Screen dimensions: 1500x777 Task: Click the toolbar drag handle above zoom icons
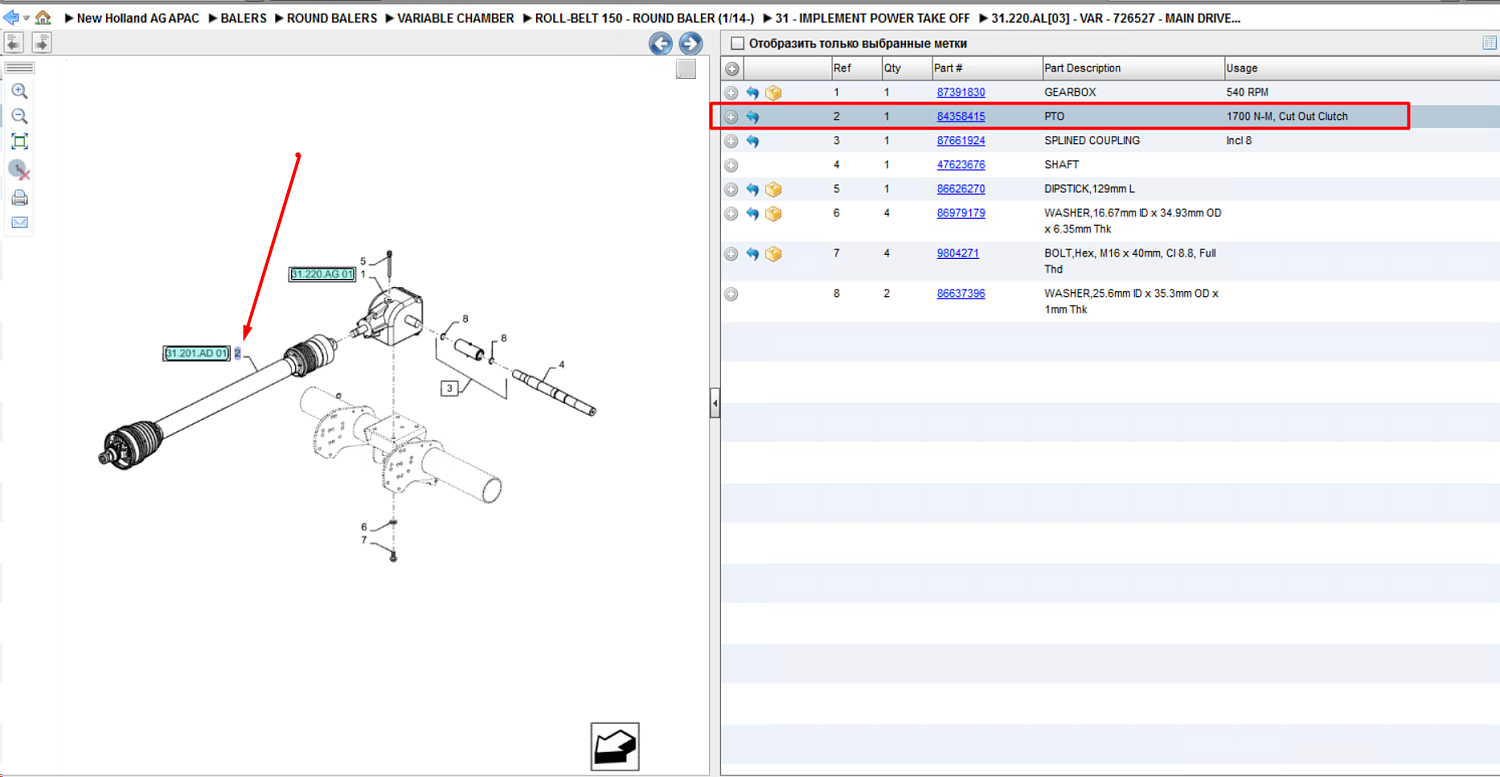(19, 68)
